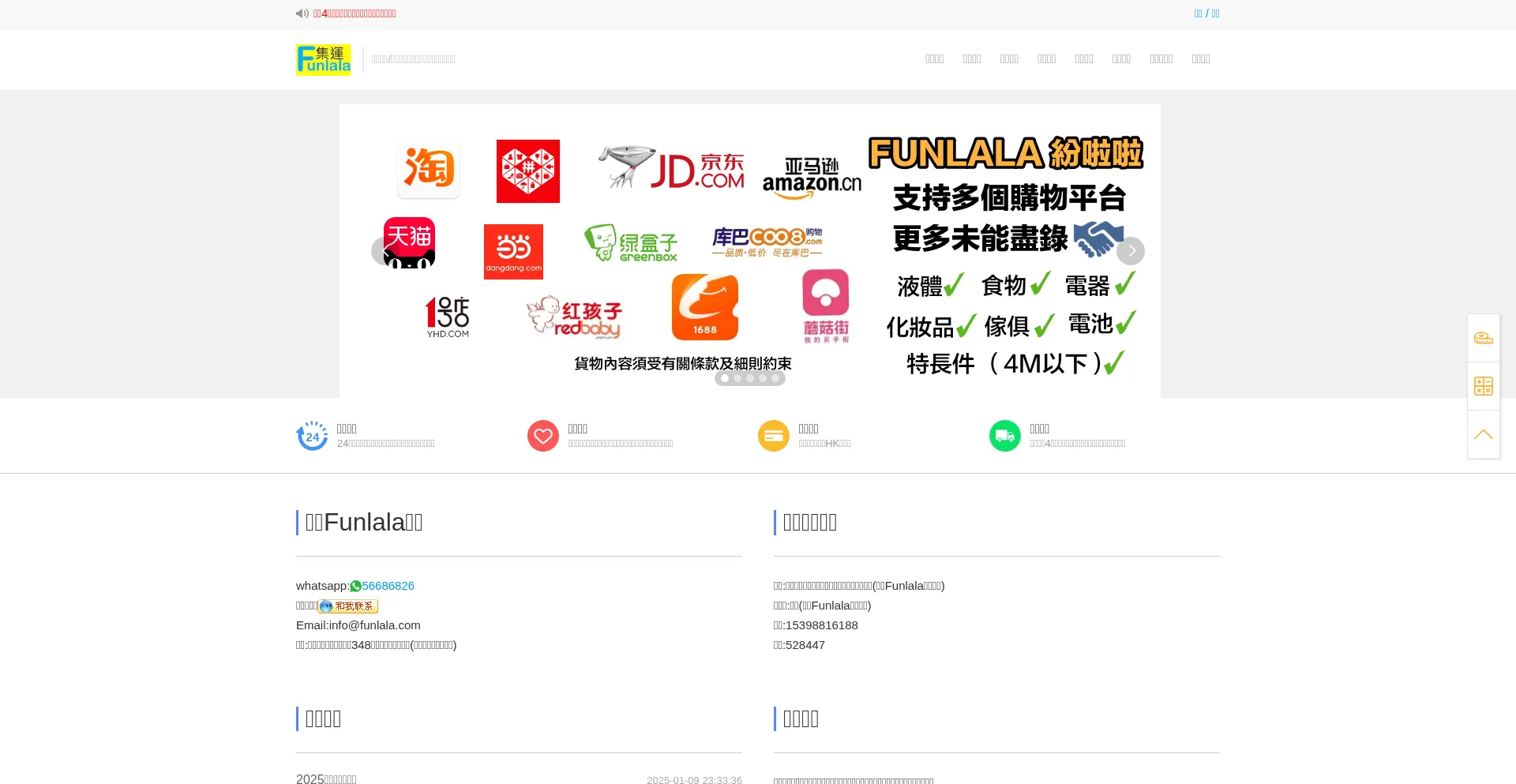Go to previous banner slide arrow
Viewport: 1516px width, 784px height.
pyautogui.click(x=385, y=251)
